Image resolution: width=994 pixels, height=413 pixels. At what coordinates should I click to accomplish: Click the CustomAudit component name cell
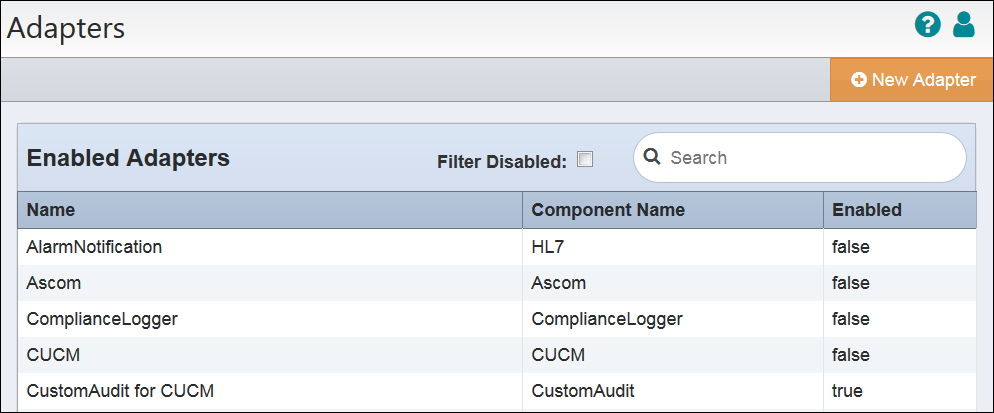click(x=583, y=391)
